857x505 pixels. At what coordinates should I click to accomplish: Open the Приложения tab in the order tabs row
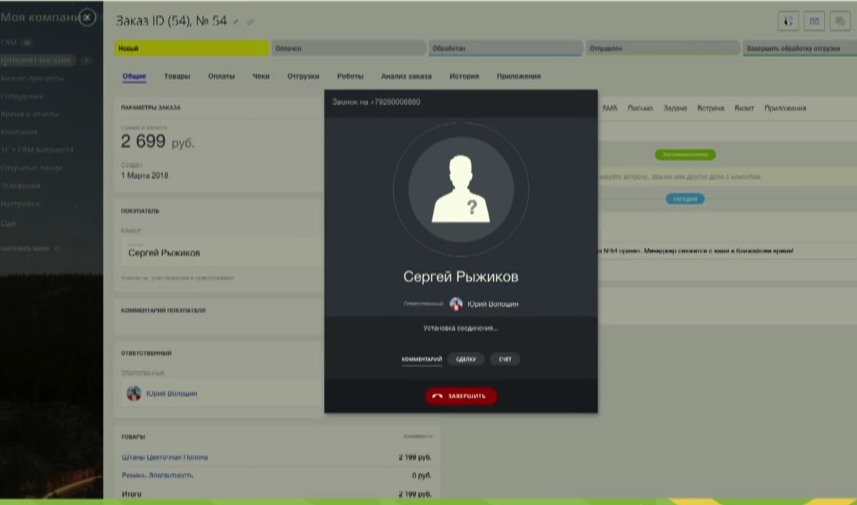pyautogui.click(x=519, y=76)
